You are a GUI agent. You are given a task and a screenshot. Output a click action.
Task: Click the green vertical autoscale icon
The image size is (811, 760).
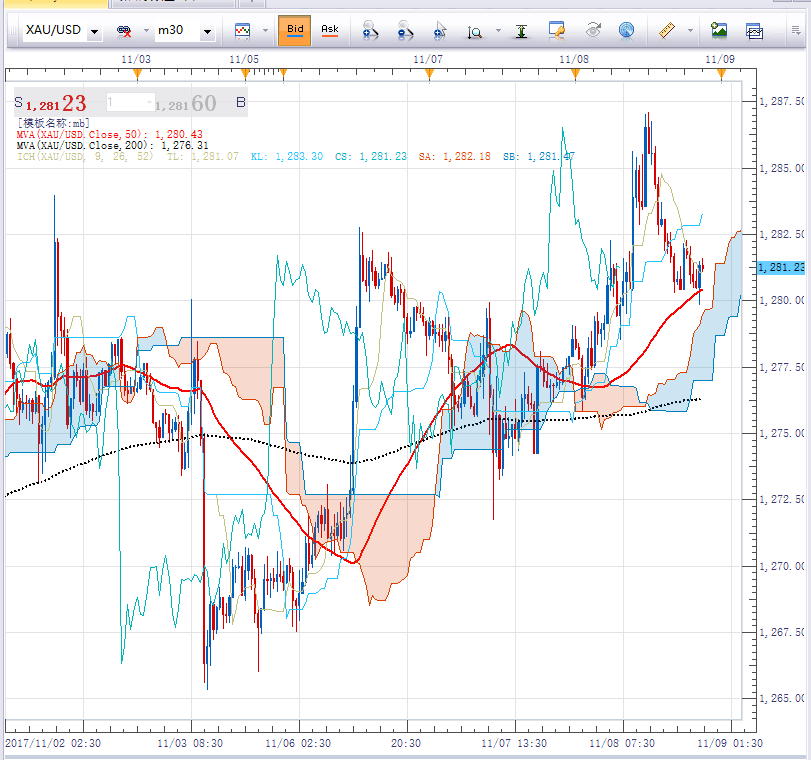coord(521,31)
